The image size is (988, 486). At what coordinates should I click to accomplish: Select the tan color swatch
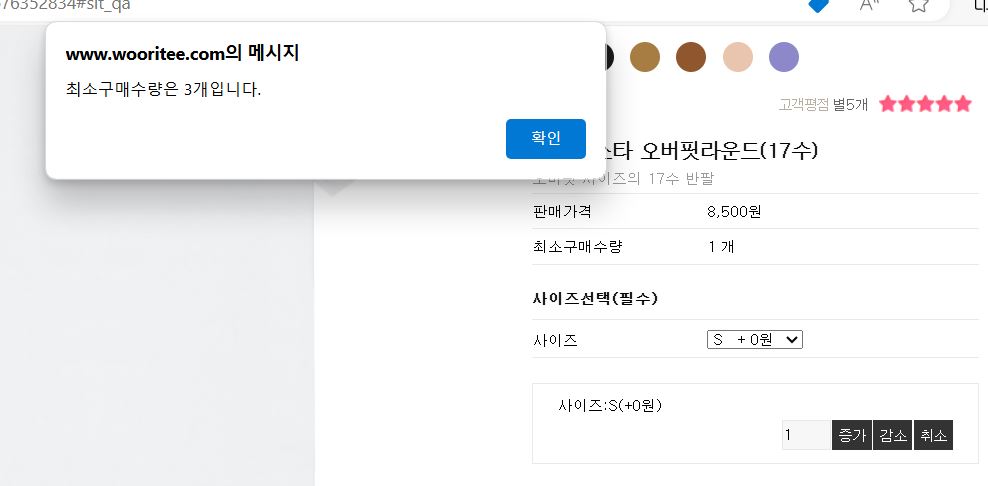click(645, 57)
